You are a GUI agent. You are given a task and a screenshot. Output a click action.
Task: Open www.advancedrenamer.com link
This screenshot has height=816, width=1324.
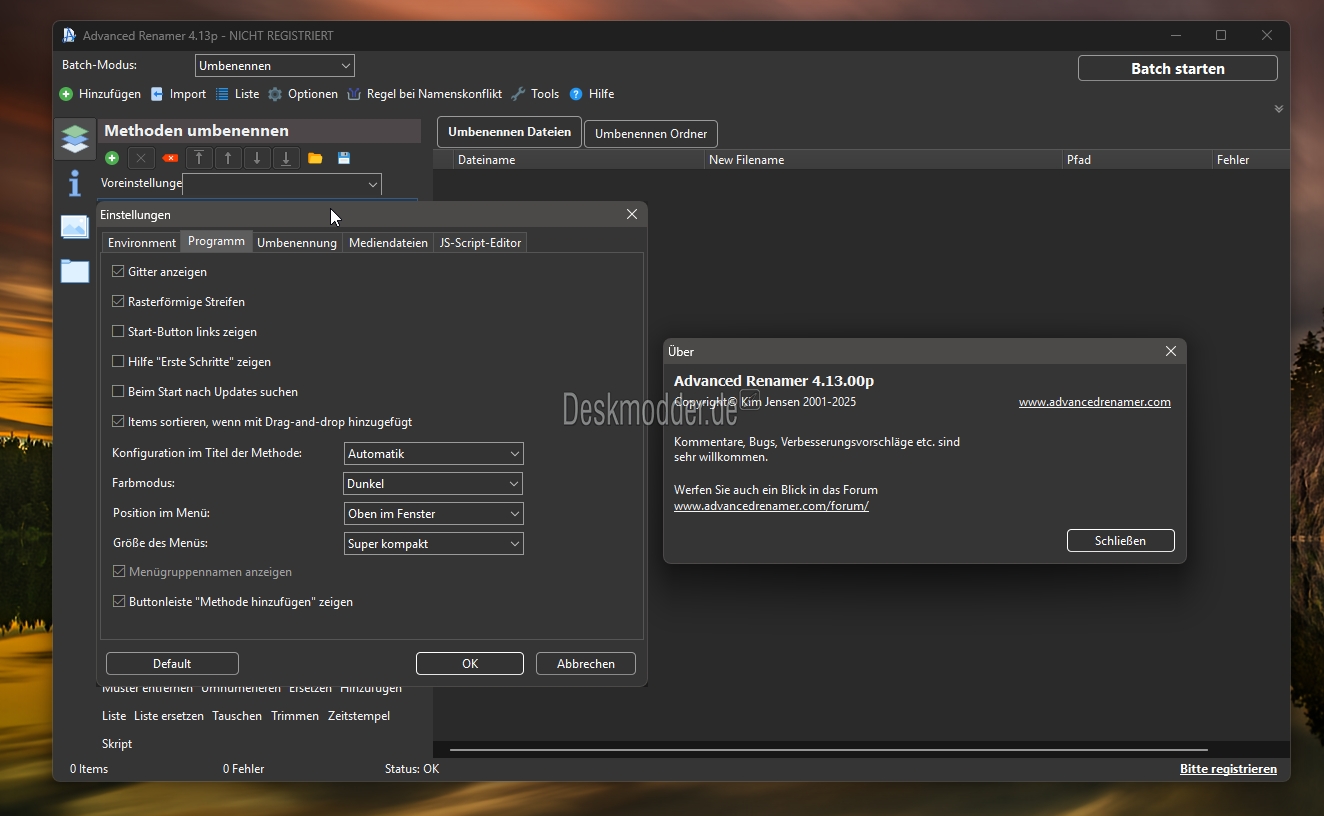[1095, 402]
